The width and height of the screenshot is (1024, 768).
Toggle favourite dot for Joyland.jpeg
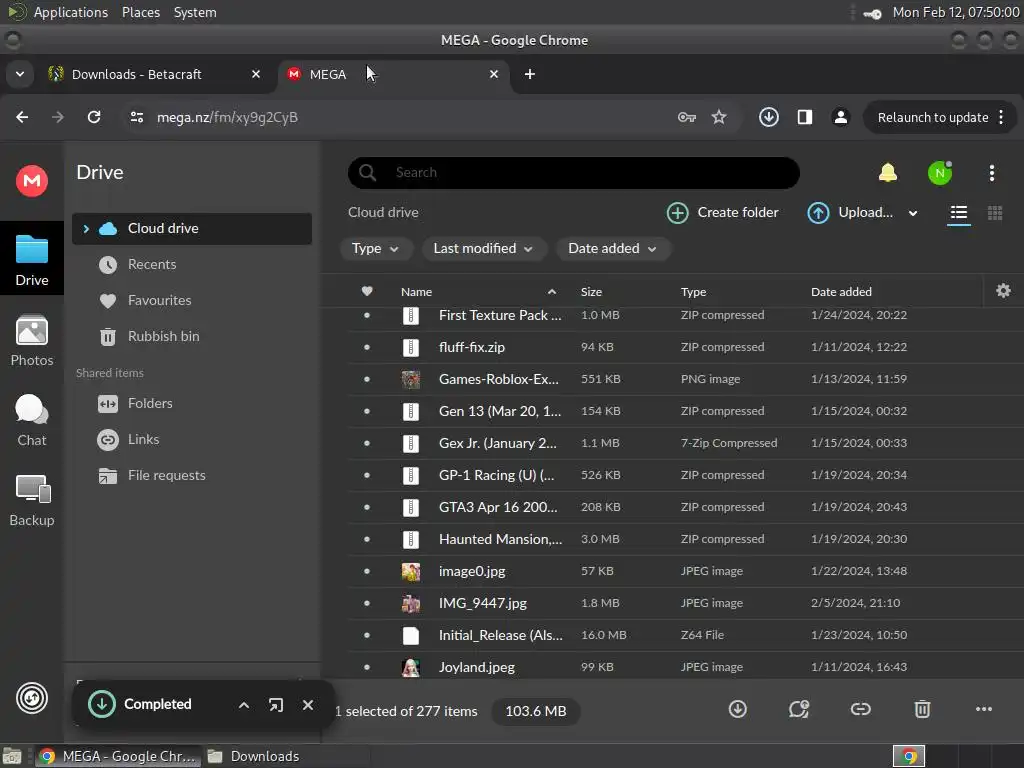click(x=366, y=667)
